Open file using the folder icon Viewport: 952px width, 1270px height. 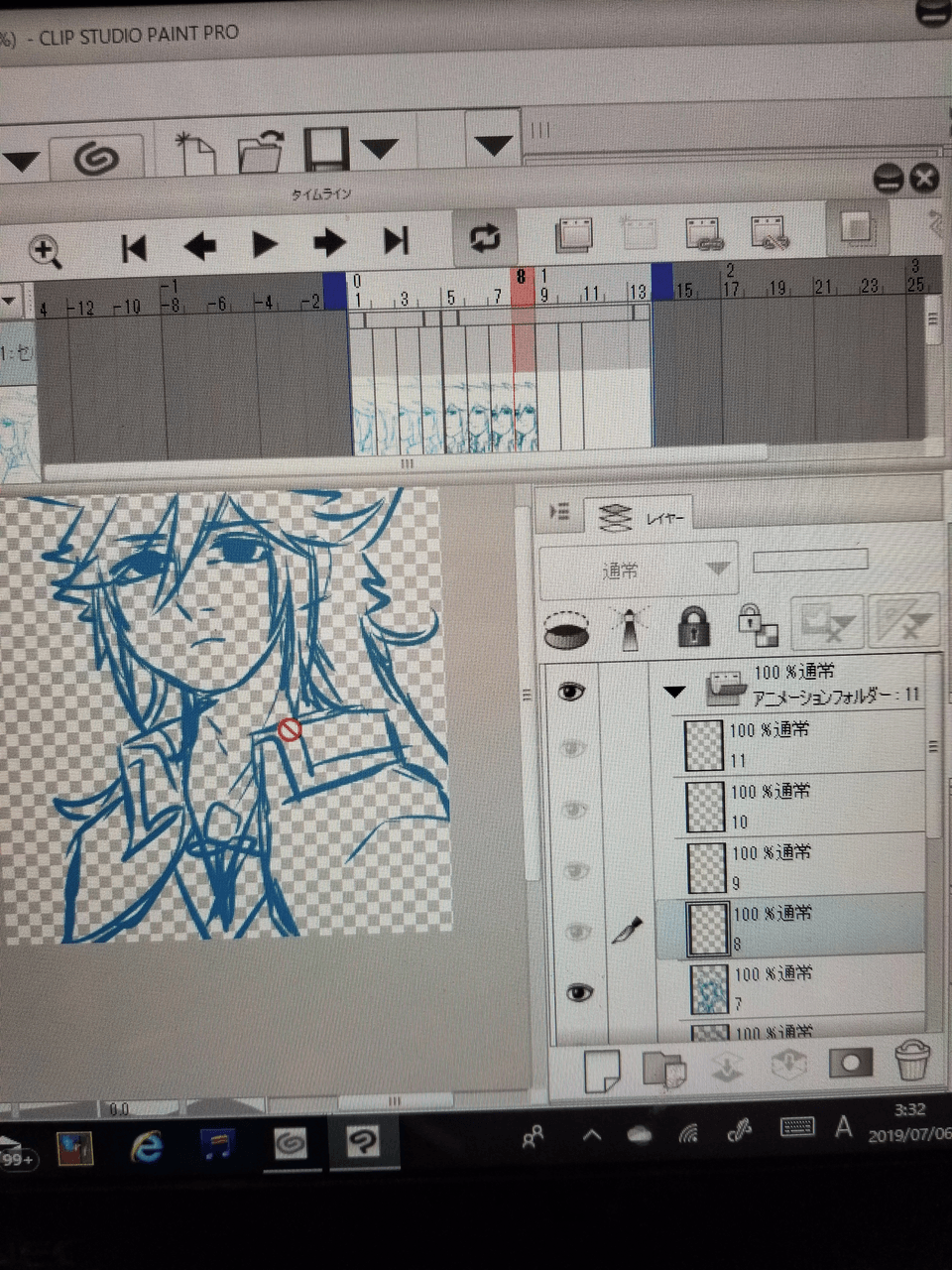click(x=261, y=152)
